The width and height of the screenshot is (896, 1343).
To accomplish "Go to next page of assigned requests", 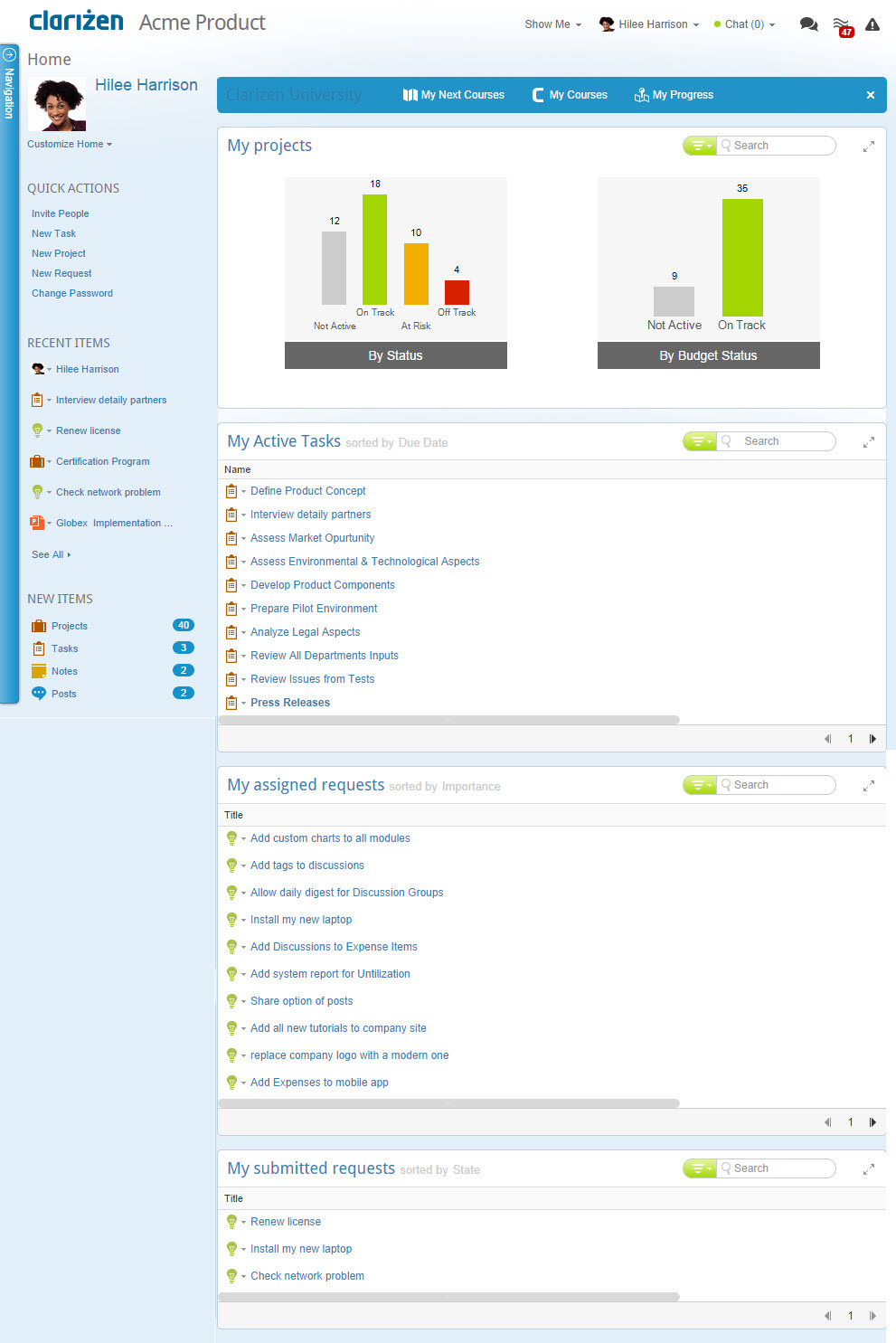I will pyautogui.click(x=872, y=1122).
